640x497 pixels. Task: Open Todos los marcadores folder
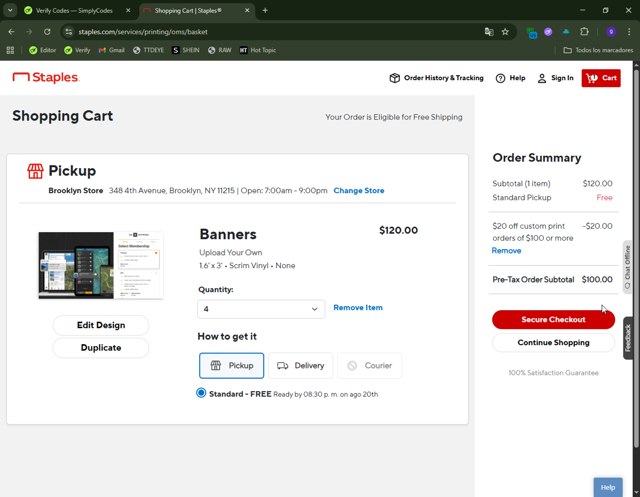click(598, 50)
